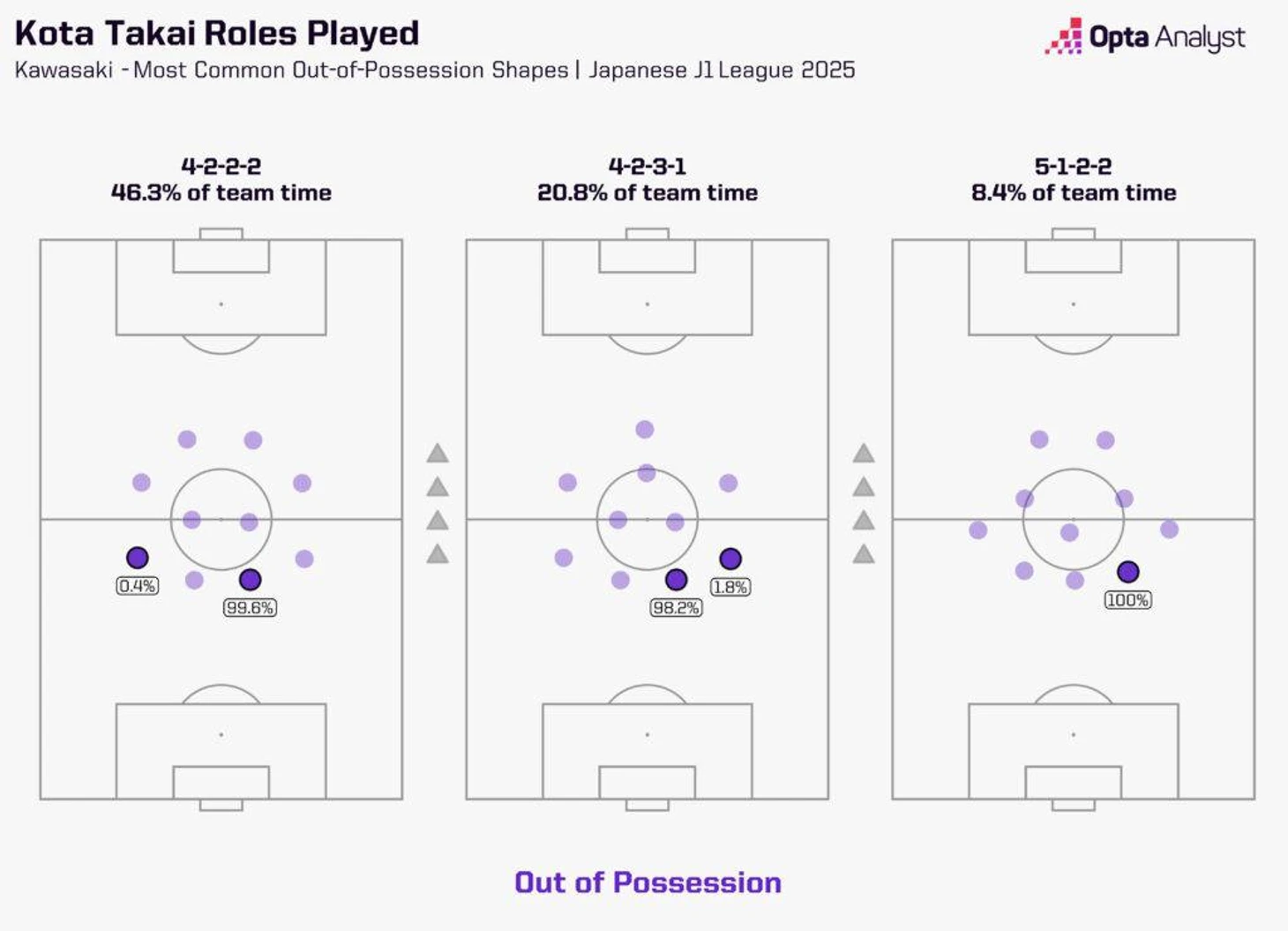The image size is (1288, 931).
Task: Click the 99.6% percentage label box
Action: [250, 608]
